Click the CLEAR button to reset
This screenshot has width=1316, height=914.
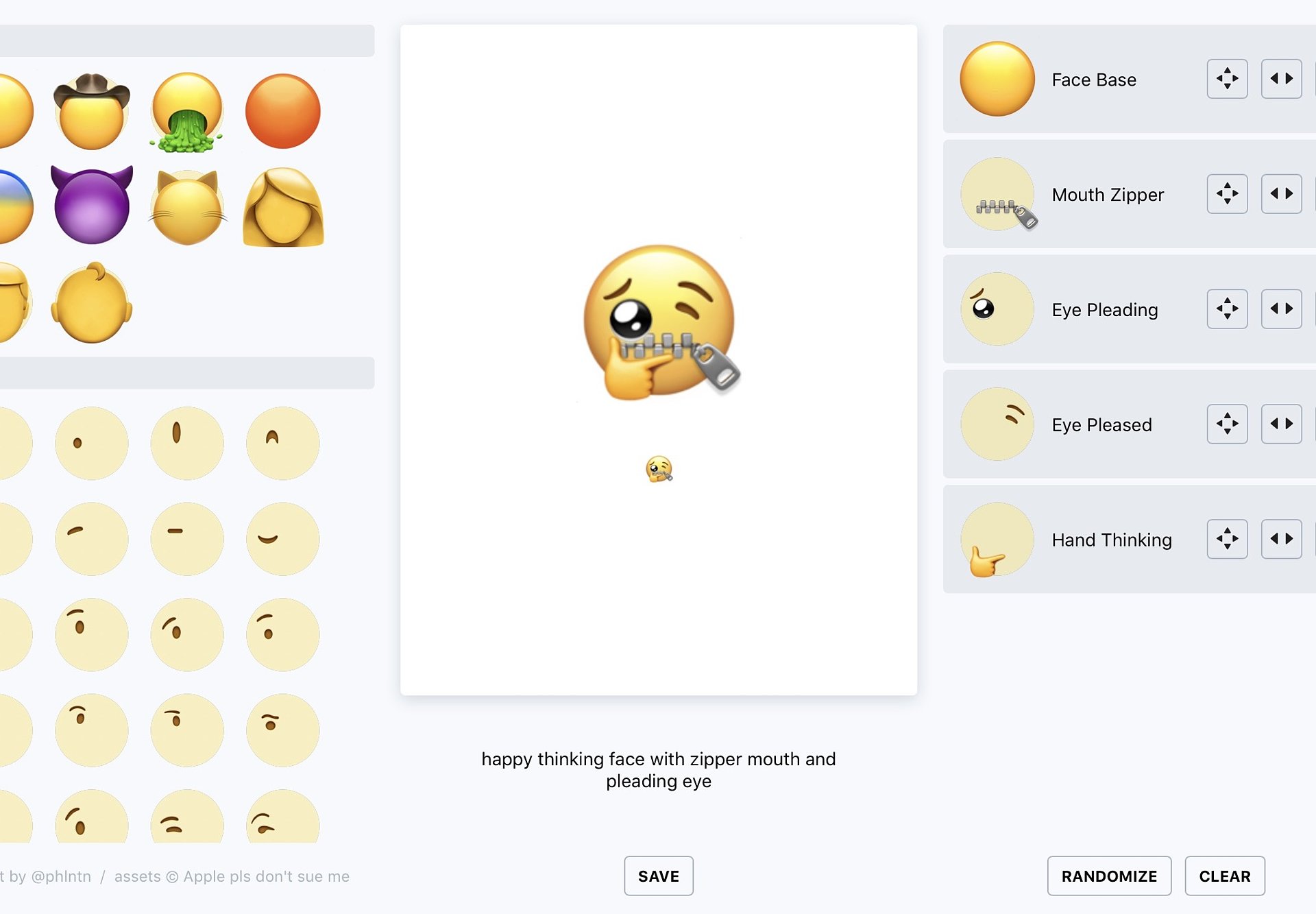pyautogui.click(x=1225, y=876)
